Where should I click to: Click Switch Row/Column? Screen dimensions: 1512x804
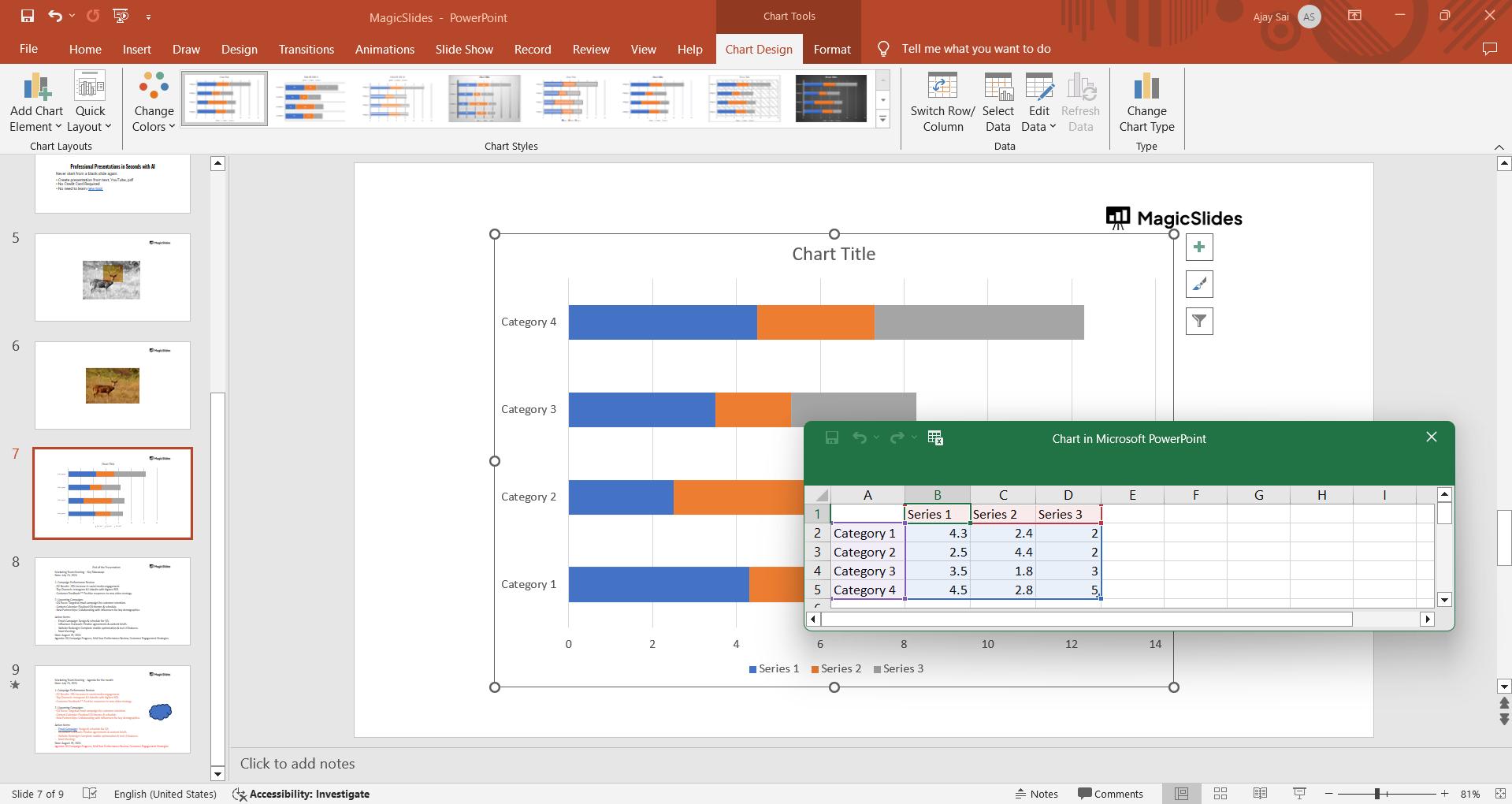tap(942, 102)
